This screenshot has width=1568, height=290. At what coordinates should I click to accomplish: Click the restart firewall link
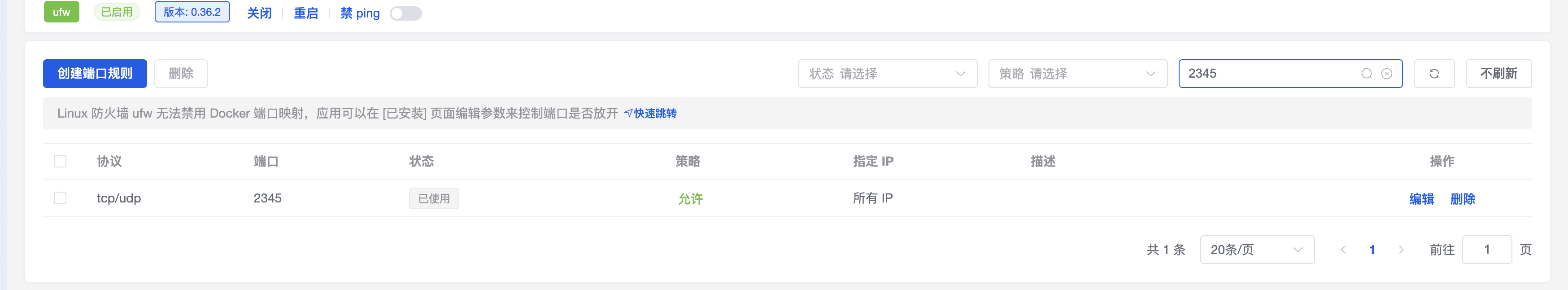[x=305, y=13]
